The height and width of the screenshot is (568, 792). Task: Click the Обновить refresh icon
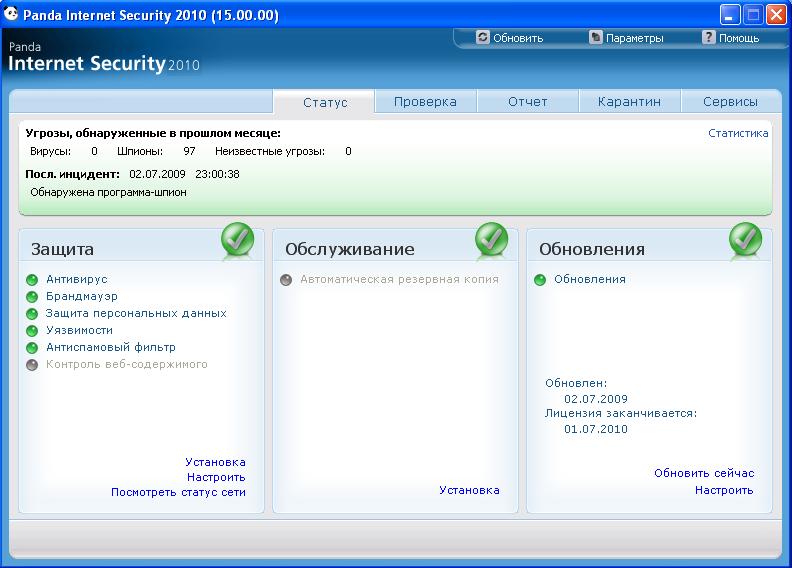[483, 37]
